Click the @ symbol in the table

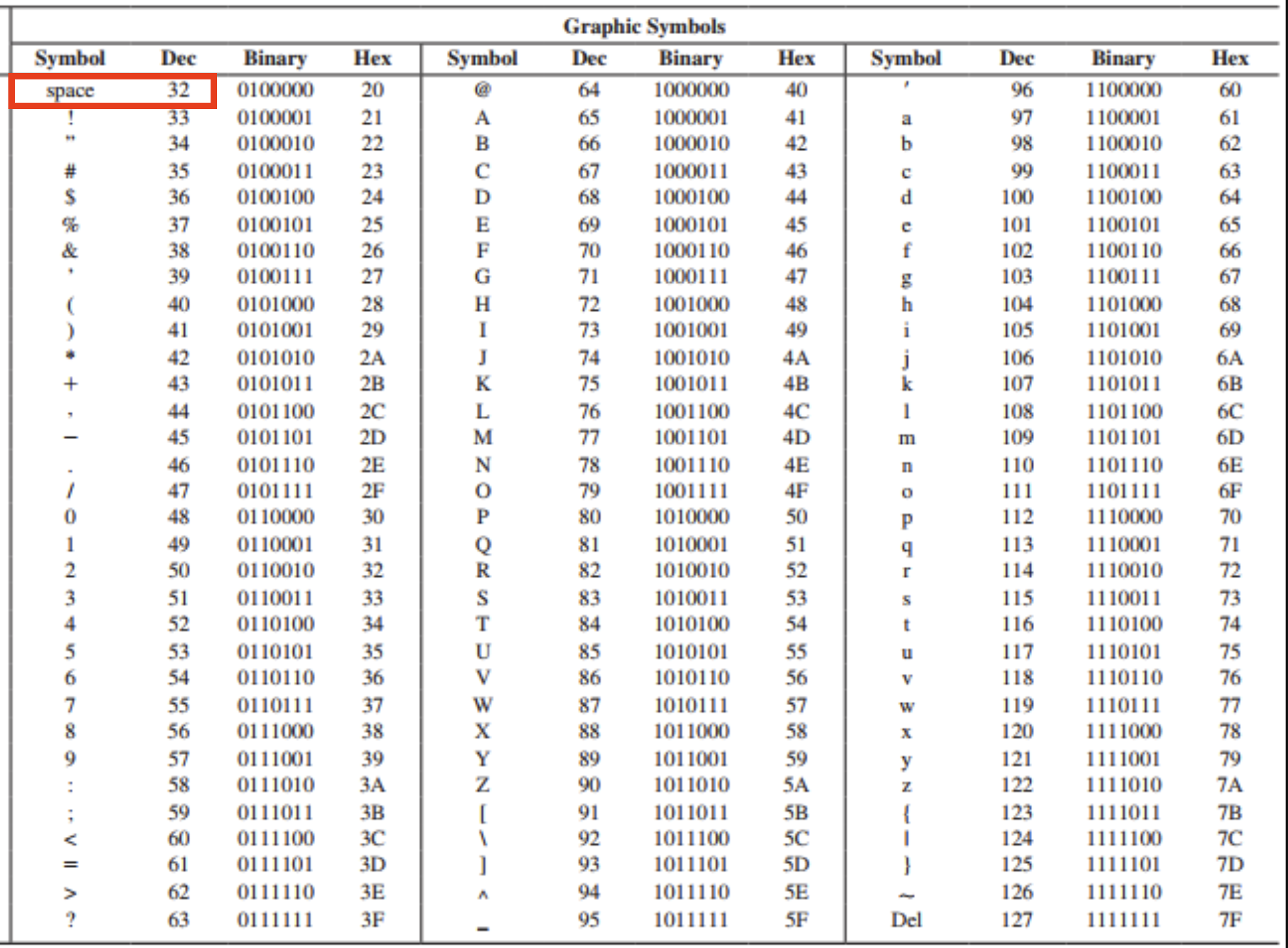[x=482, y=89]
